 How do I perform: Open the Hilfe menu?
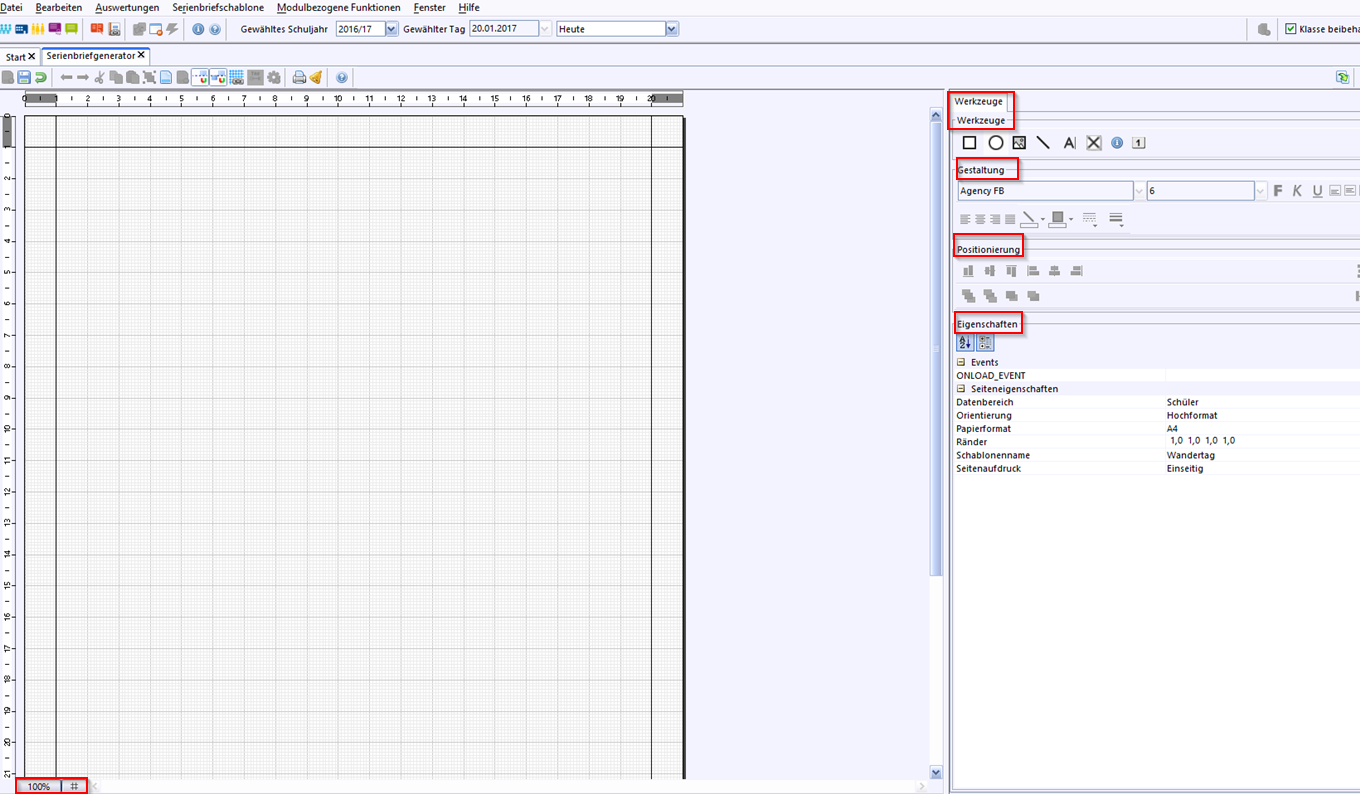tap(469, 7)
